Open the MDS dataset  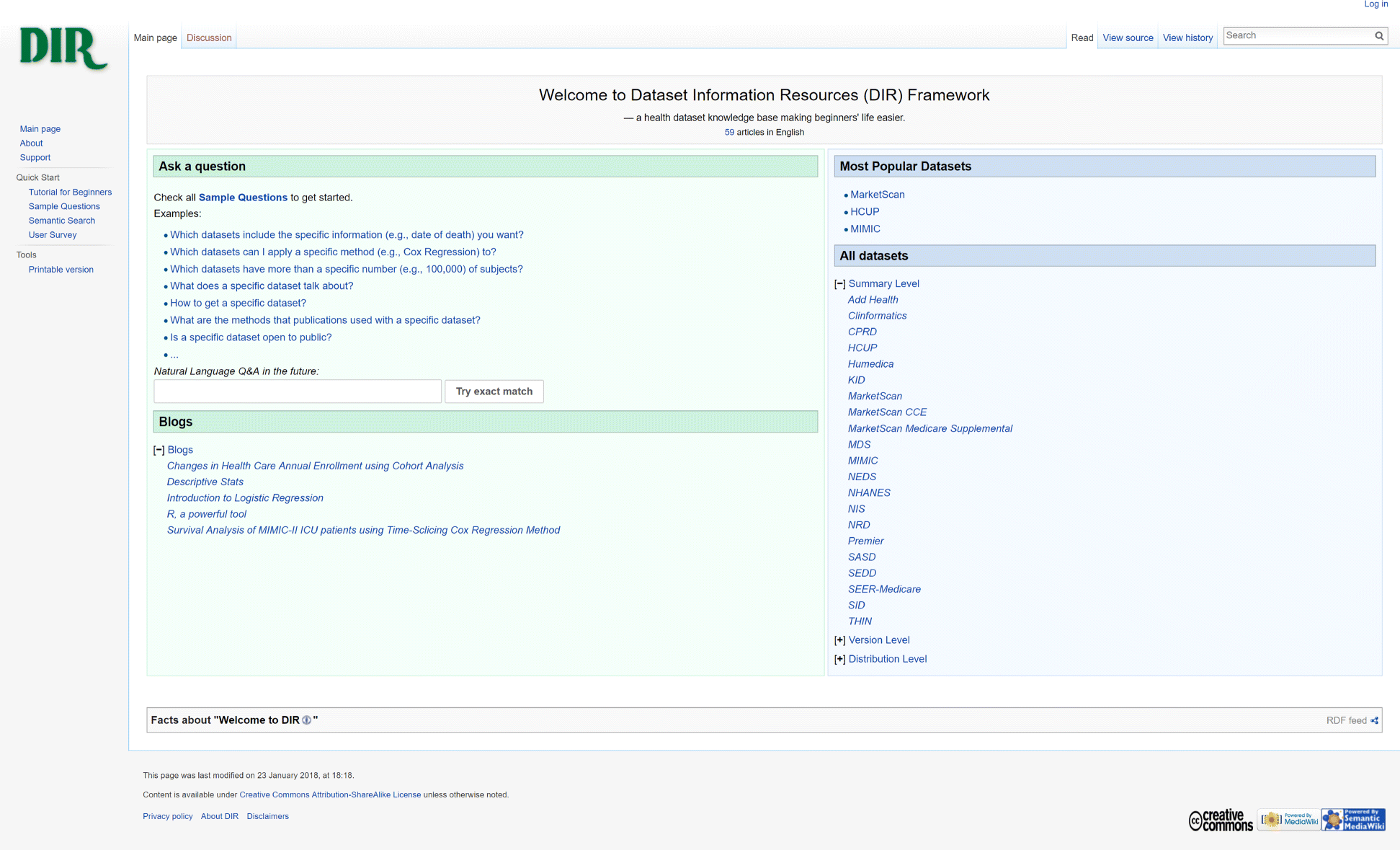click(859, 445)
